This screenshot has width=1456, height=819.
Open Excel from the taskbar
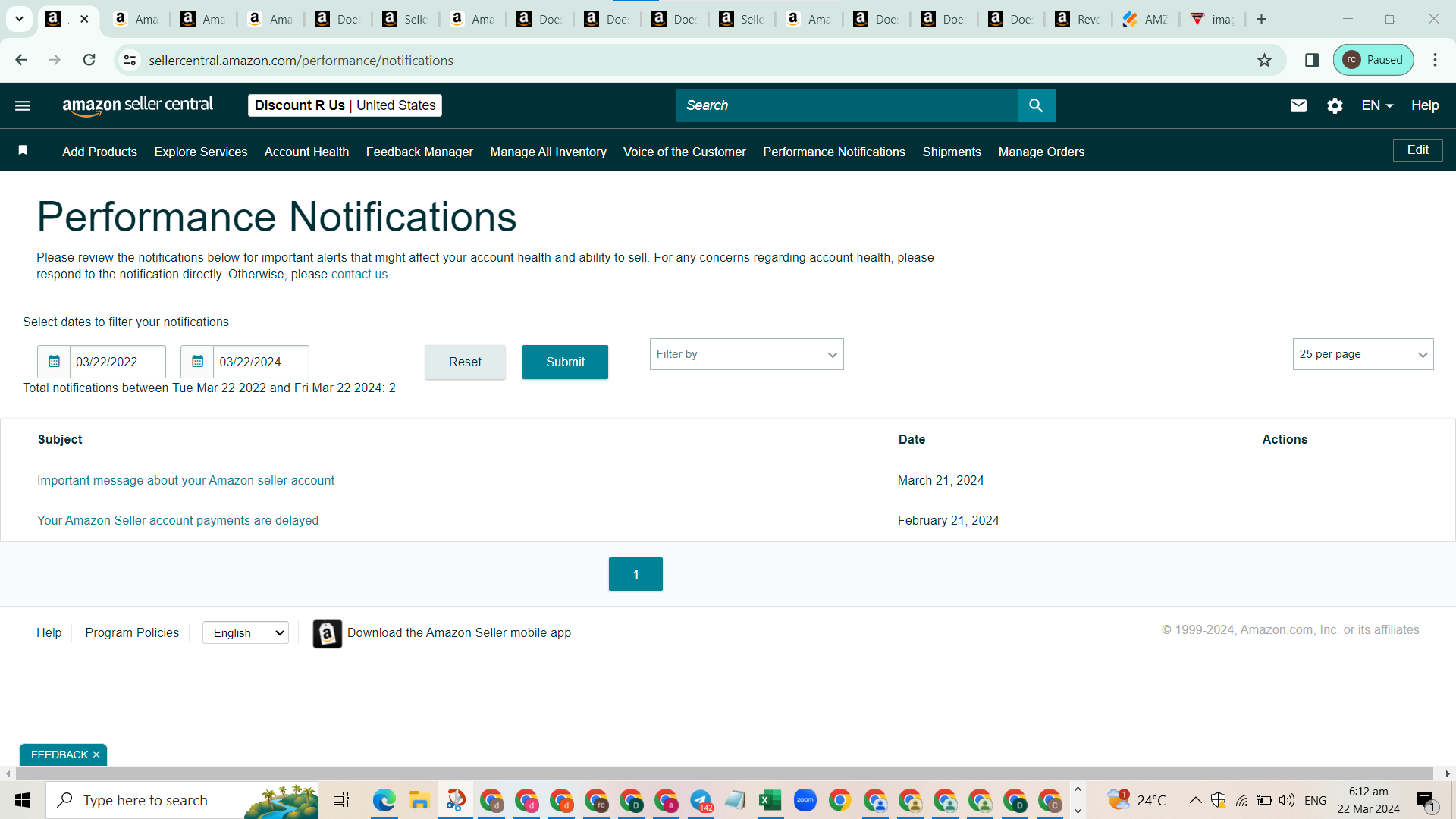770,800
